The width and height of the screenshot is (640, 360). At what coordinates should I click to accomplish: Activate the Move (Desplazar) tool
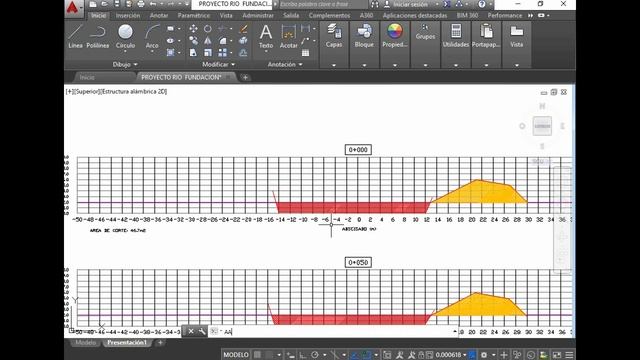pyautogui.click(x=193, y=29)
